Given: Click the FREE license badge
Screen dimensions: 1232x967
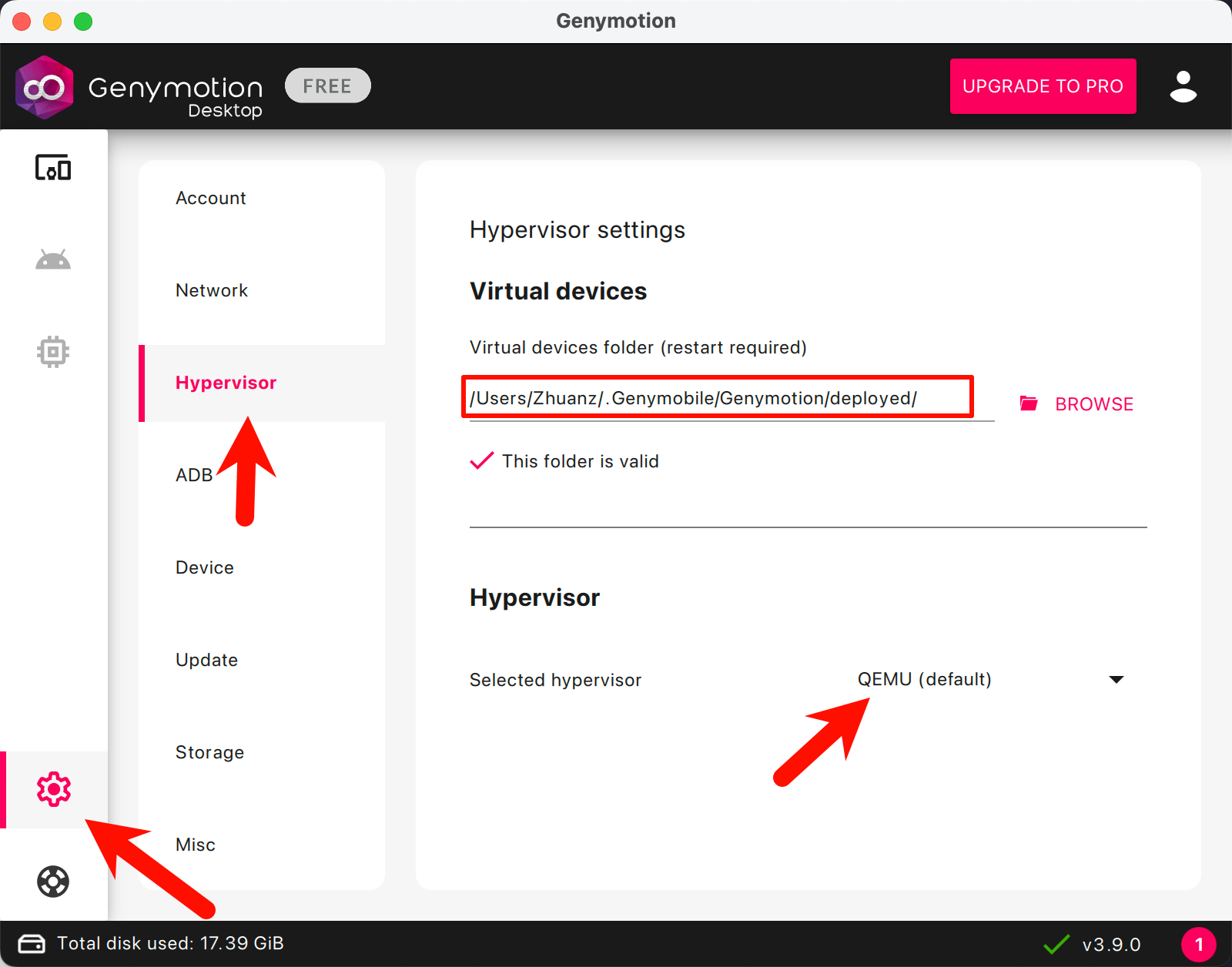Looking at the screenshot, I should (x=327, y=86).
